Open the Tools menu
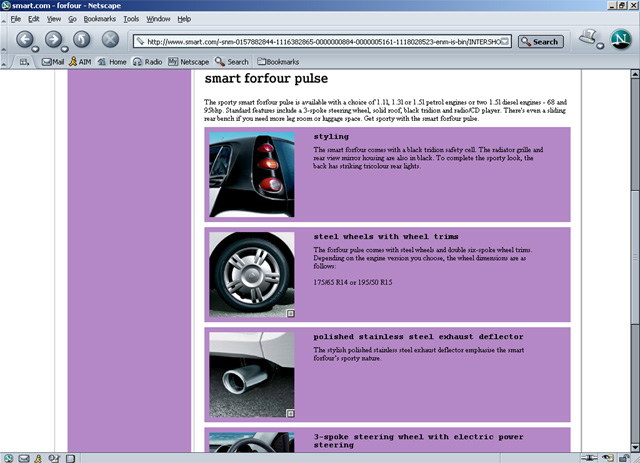 (131, 19)
